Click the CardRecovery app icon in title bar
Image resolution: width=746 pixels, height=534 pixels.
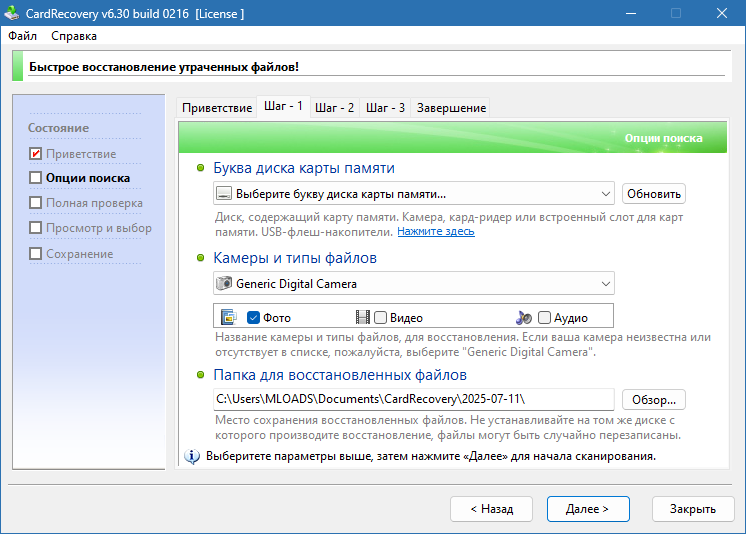(x=11, y=13)
